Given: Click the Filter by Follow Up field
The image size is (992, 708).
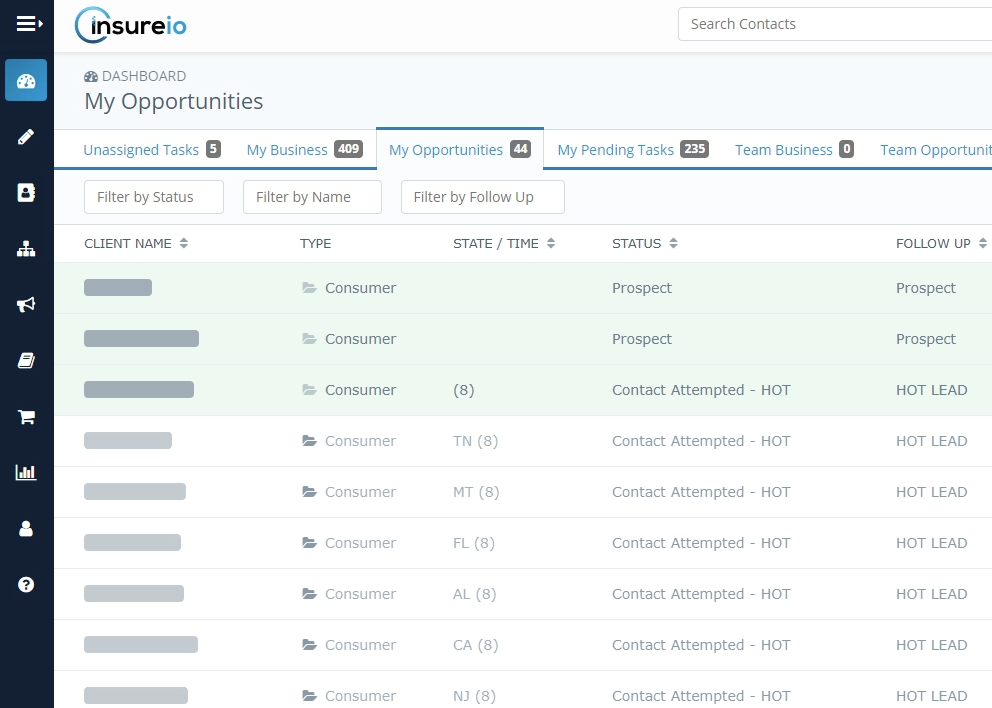Looking at the screenshot, I should pyautogui.click(x=482, y=197).
